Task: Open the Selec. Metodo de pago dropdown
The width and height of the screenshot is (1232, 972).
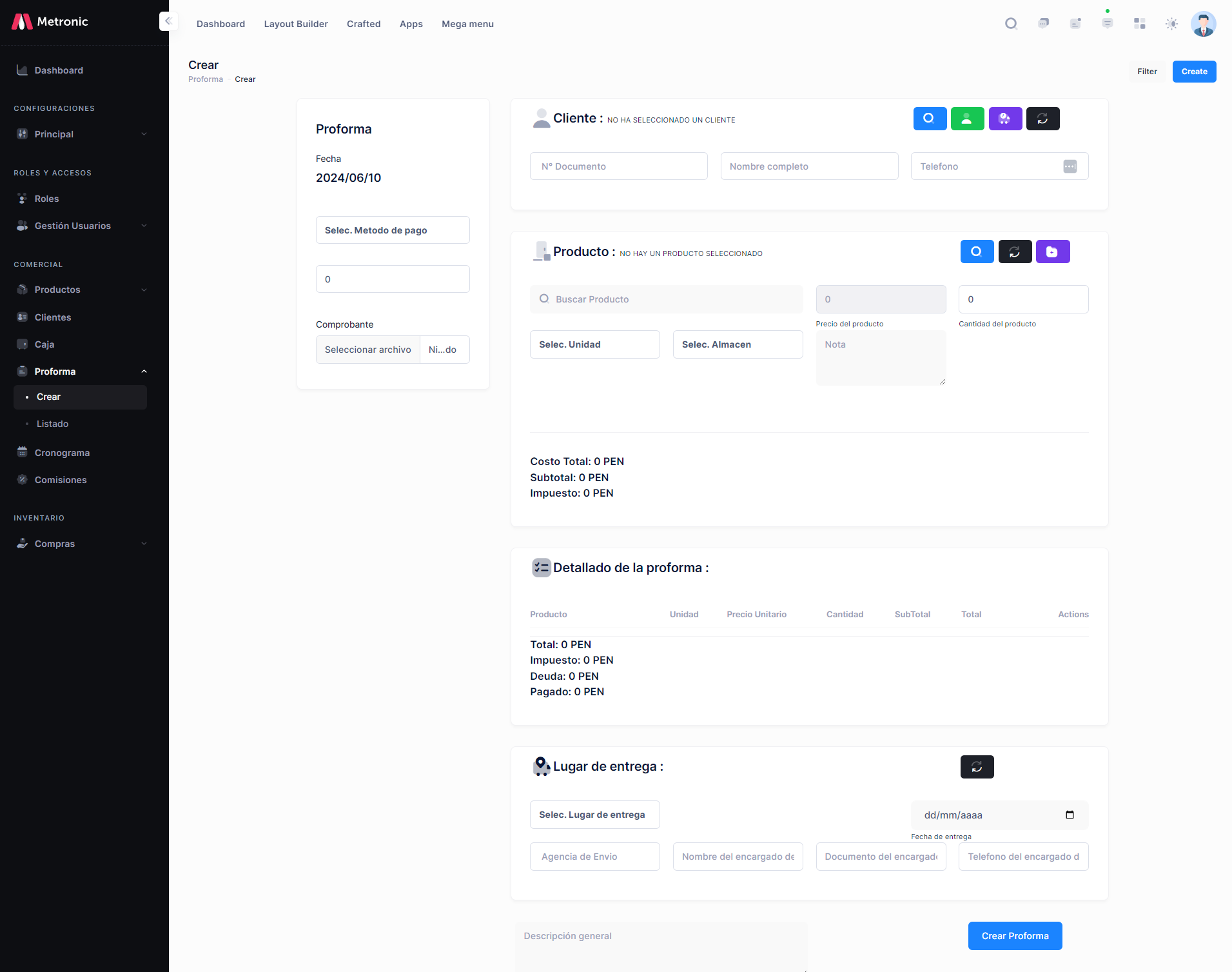Action: click(392, 230)
